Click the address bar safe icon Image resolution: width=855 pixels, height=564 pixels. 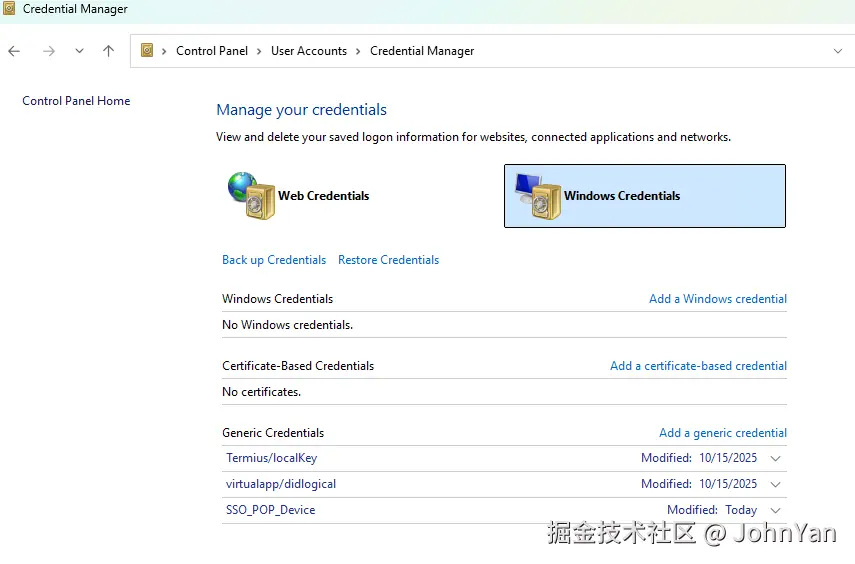pyautogui.click(x=147, y=51)
